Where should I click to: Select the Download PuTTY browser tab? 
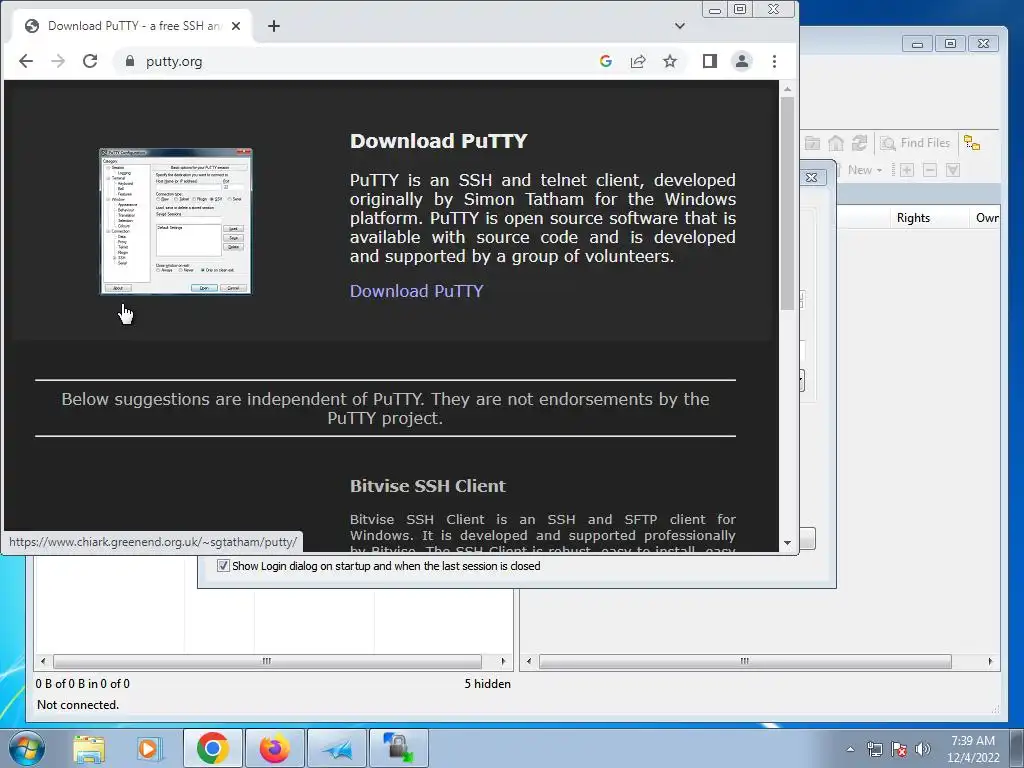[133, 26]
